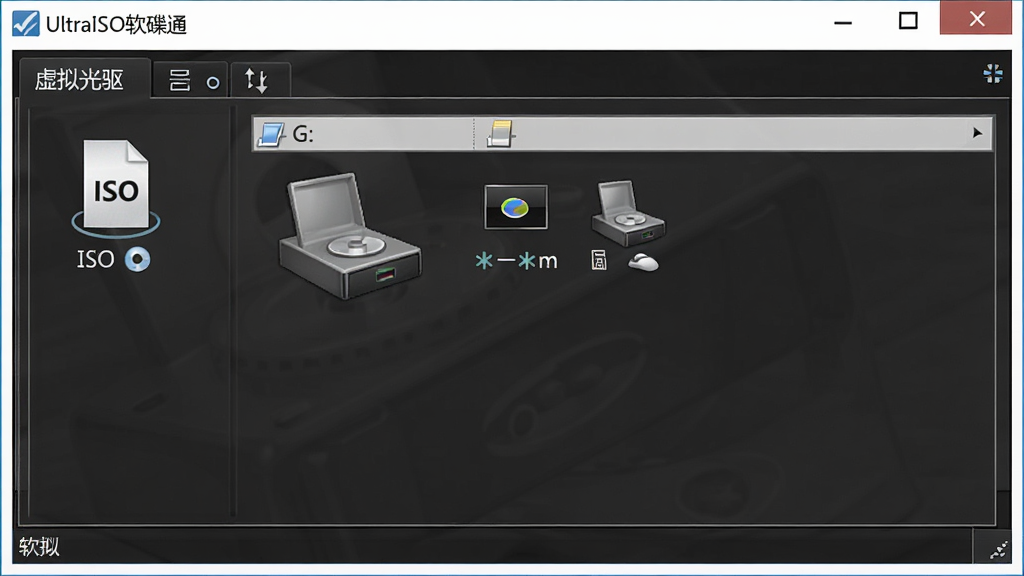Click the ISO file icon
This screenshot has width=1024, height=576.
pos(116,187)
